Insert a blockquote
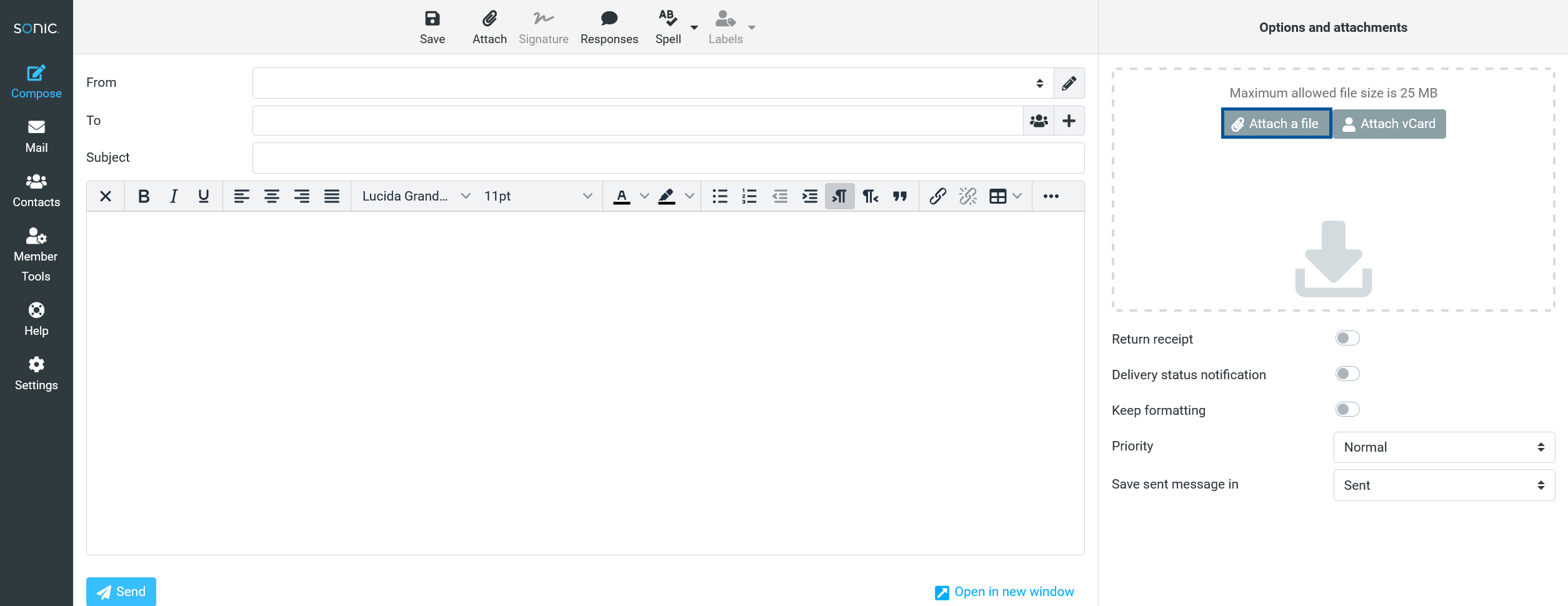This screenshot has width=1568, height=606. [900, 196]
